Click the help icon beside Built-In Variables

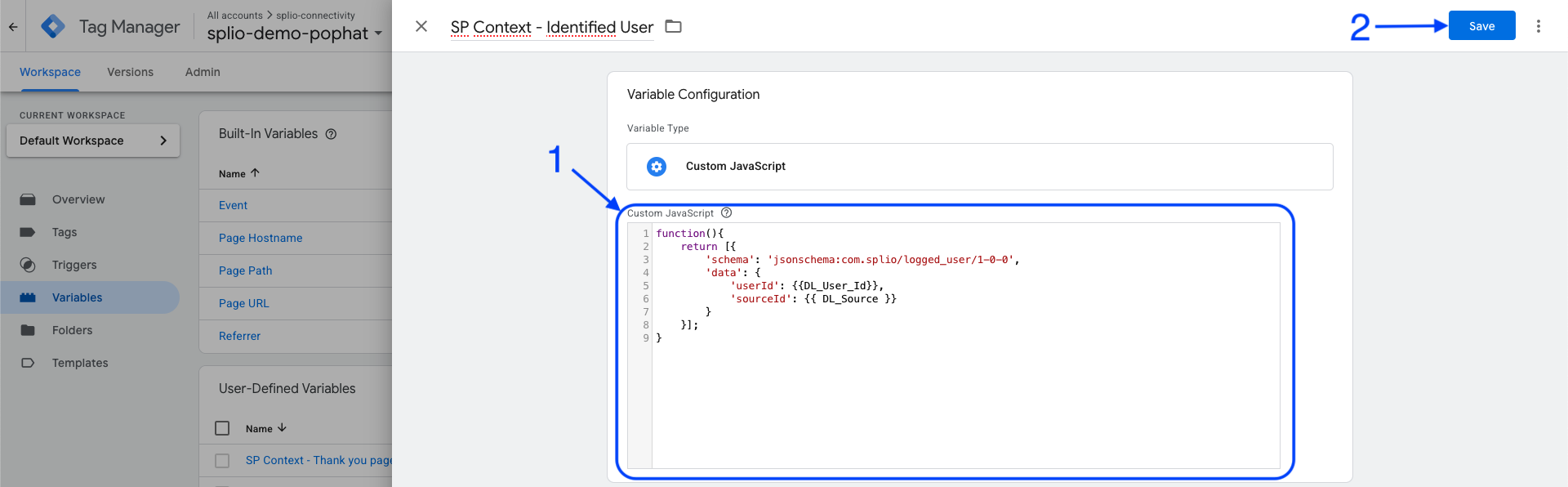[331, 134]
